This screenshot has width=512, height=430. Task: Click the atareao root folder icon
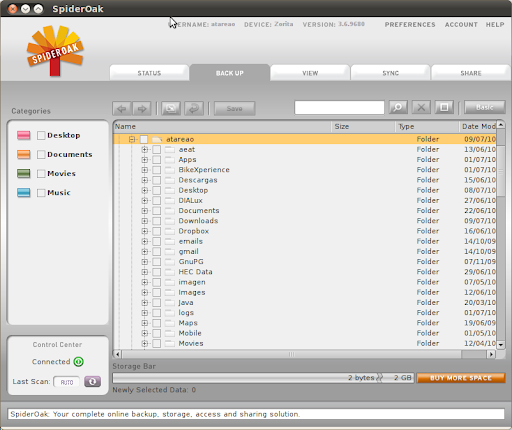click(157, 139)
